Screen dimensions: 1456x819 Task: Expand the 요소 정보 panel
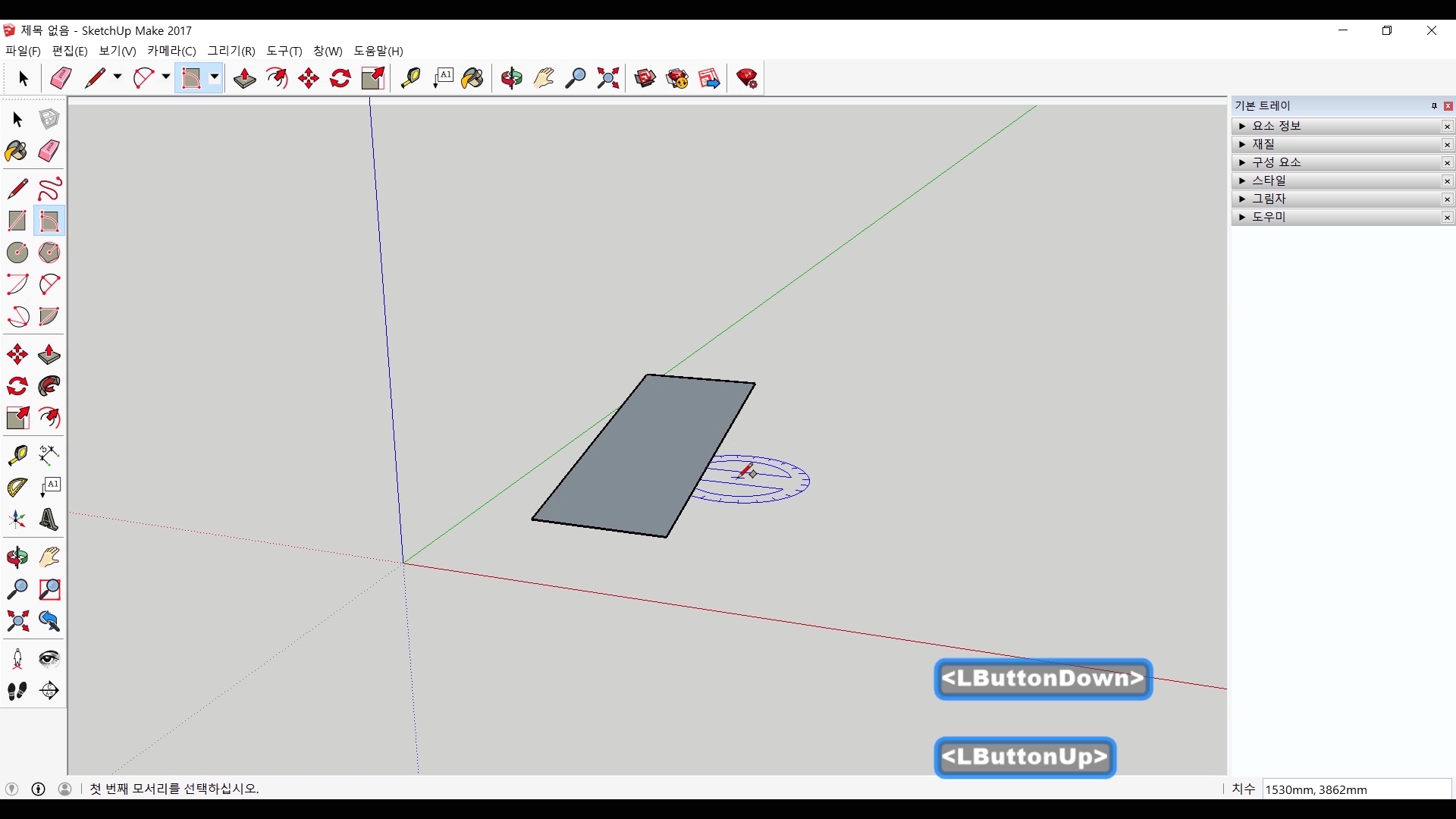click(x=1242, y=126)
